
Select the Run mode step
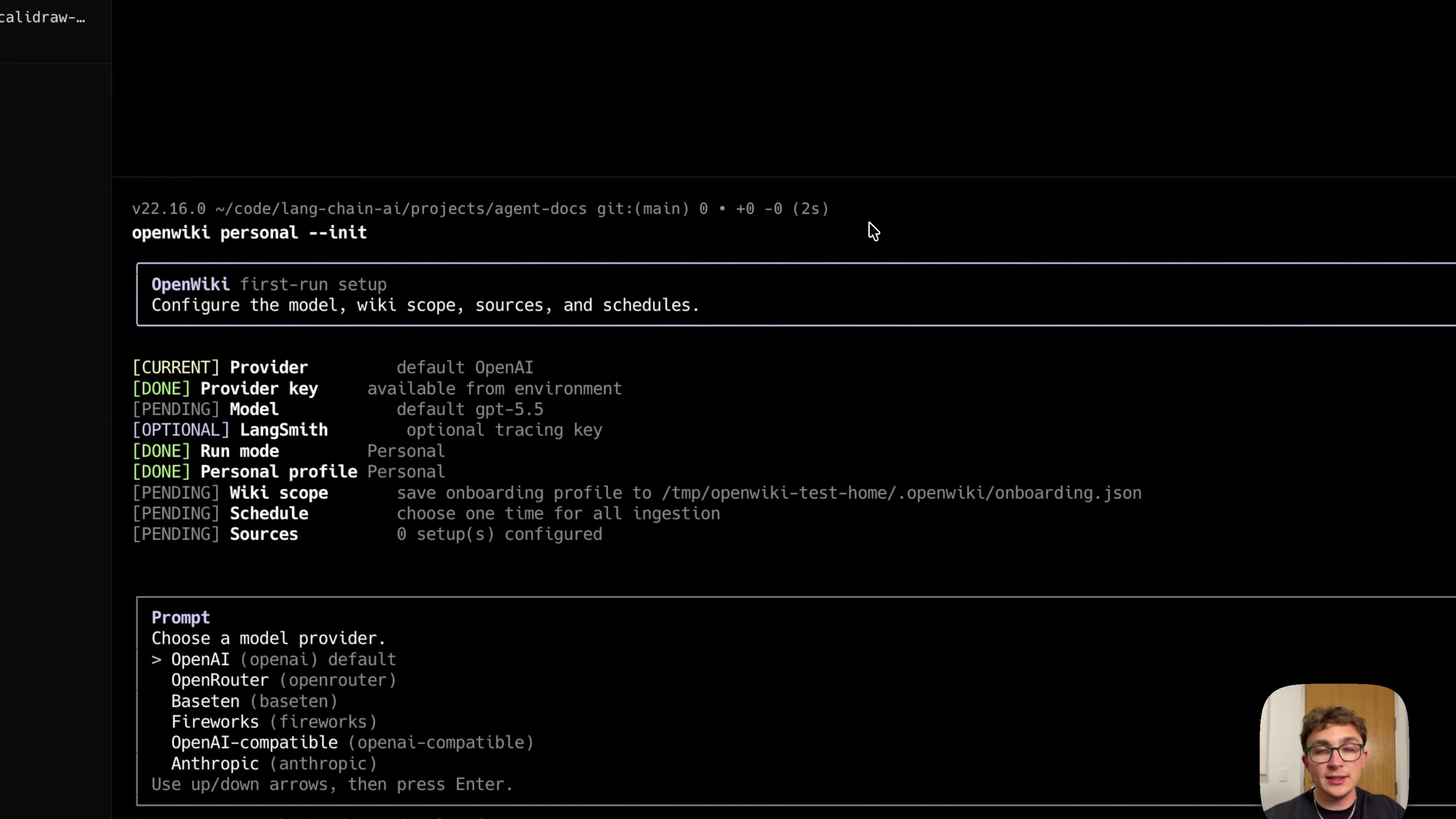289,451
